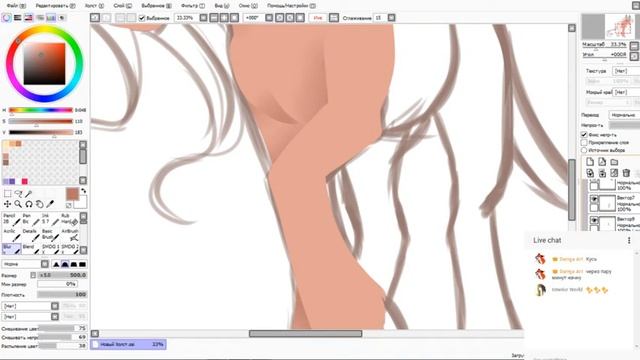Select the eyedropper color picker tool

coord(50,204)
